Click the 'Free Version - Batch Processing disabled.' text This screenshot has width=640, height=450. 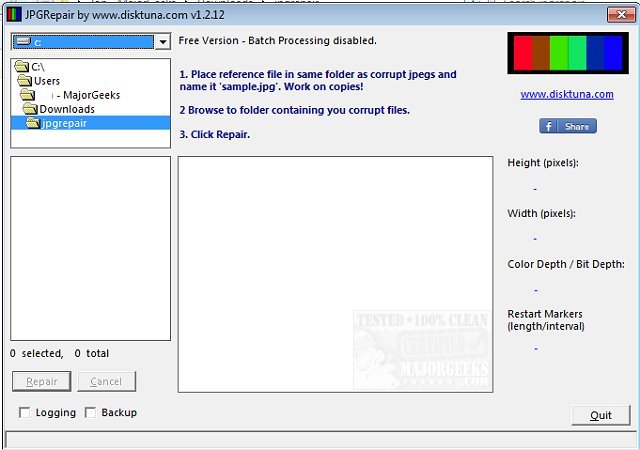point(278,40)
